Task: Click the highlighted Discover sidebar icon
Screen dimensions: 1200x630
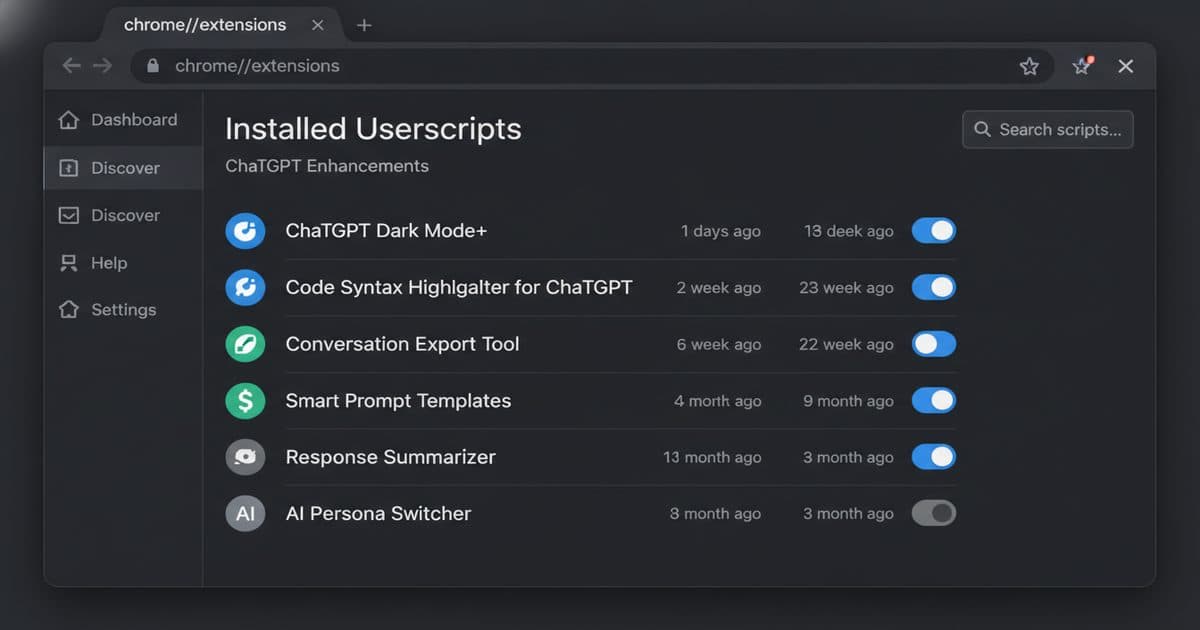Action: pos(68,168)
